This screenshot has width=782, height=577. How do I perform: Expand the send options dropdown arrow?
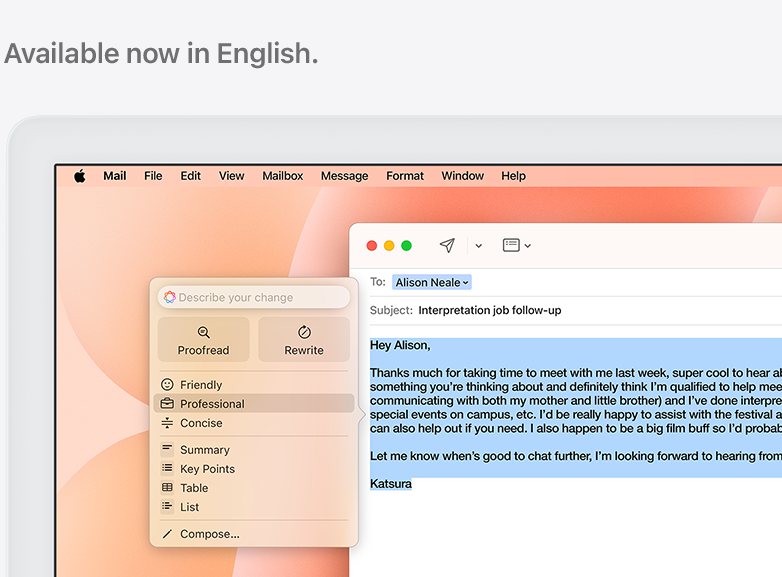(479, 246)
